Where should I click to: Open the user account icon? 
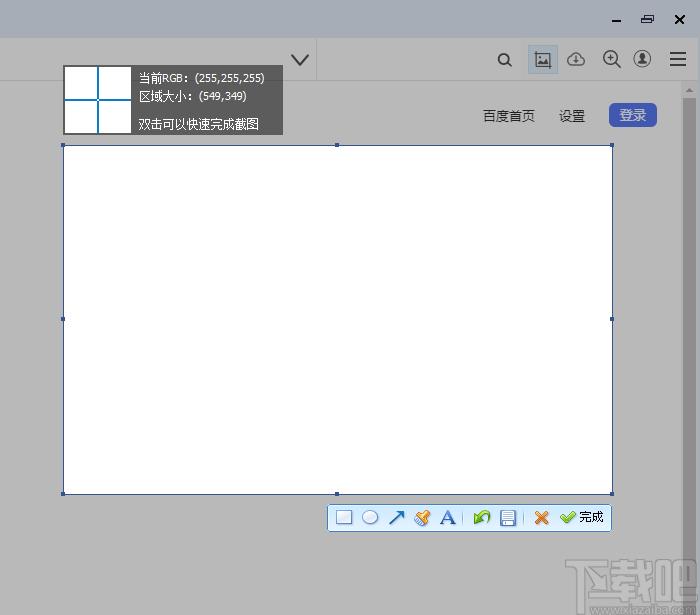pos(642,58)
